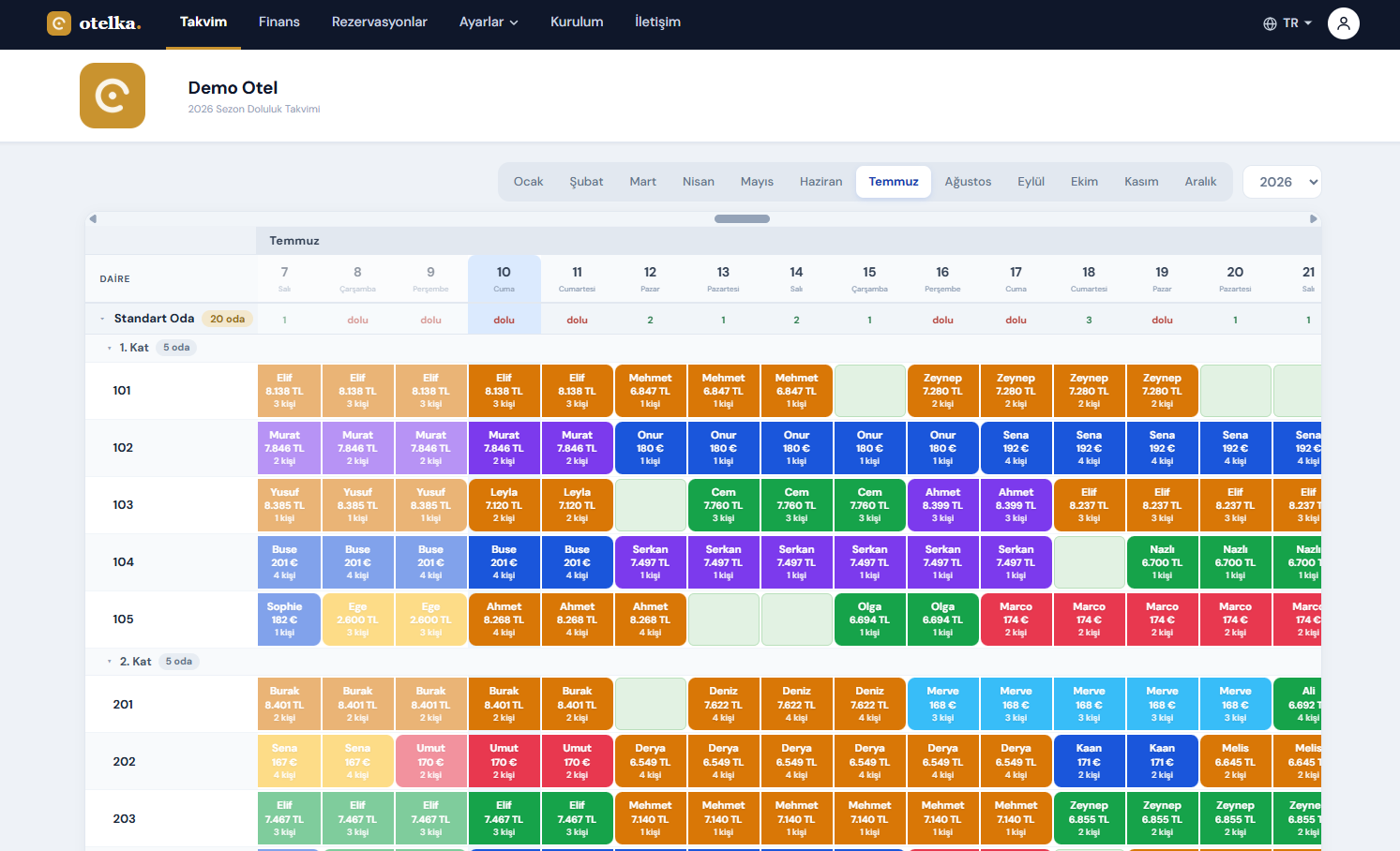Click the horizontal calendar scrollbar thumb
Image resolution: width=1400 pixels, height=851 pixels.
coord(742,218)
